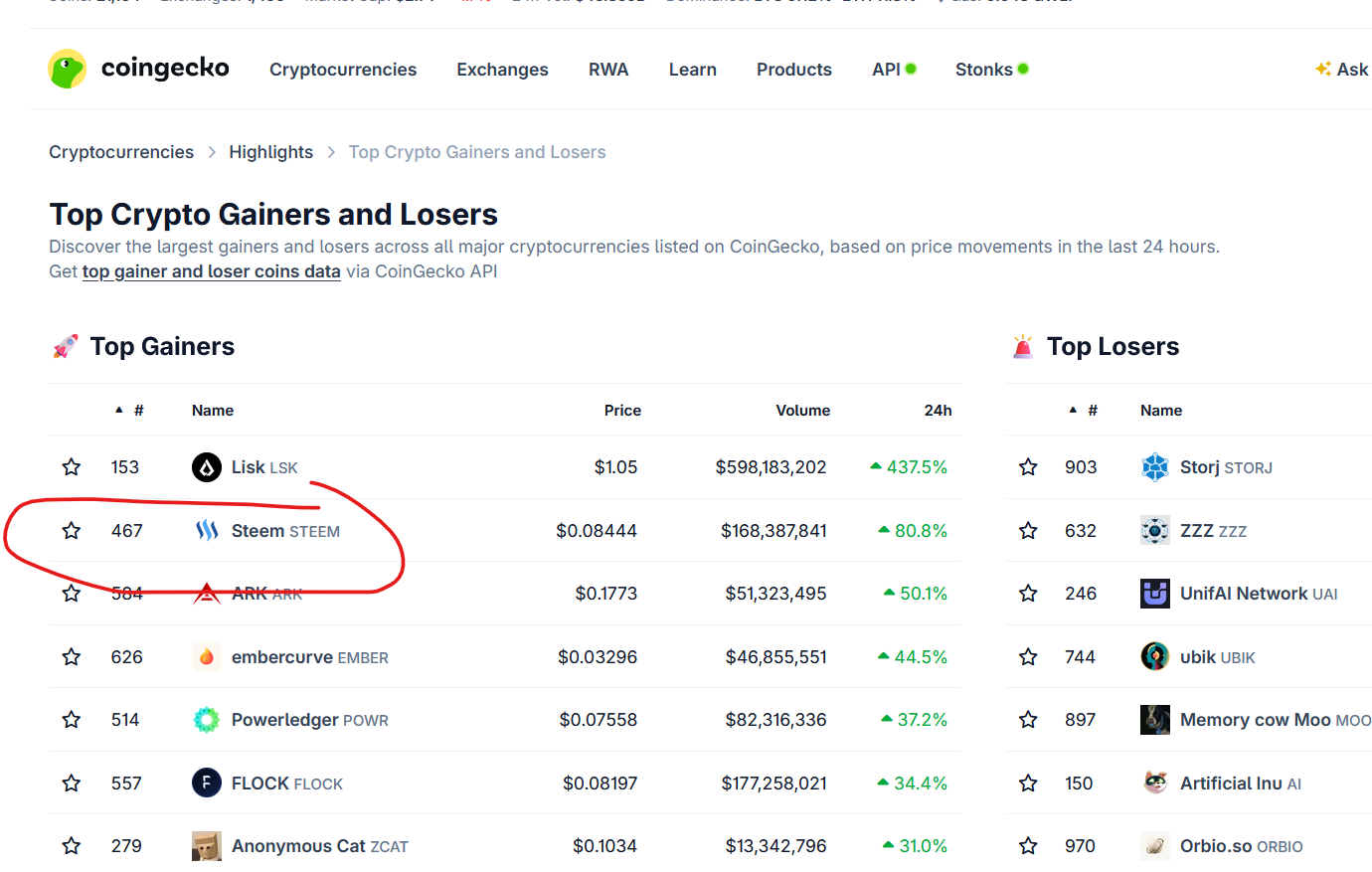This screenshot has height=872, width=1372.
Task: Click embercurve price $0.03296
Action: [598, 657]
